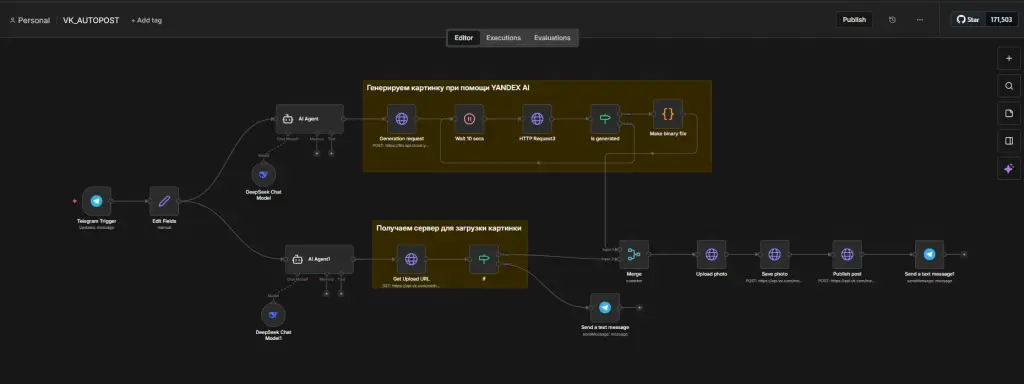Switch to the Executions tab
This screenshot has width=1024, height=384.
tap(504, 38)
